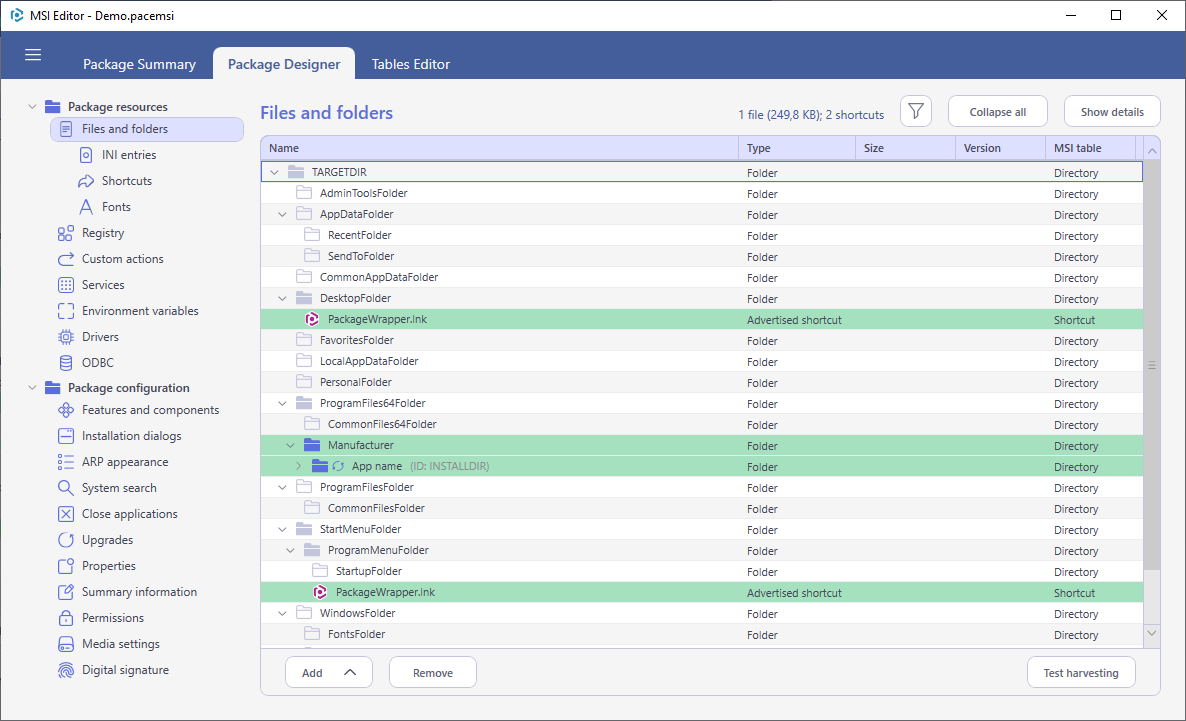Click the Installation dialogs icon
This screenshot has height=721, width=1186.
[x=66, y=436]
